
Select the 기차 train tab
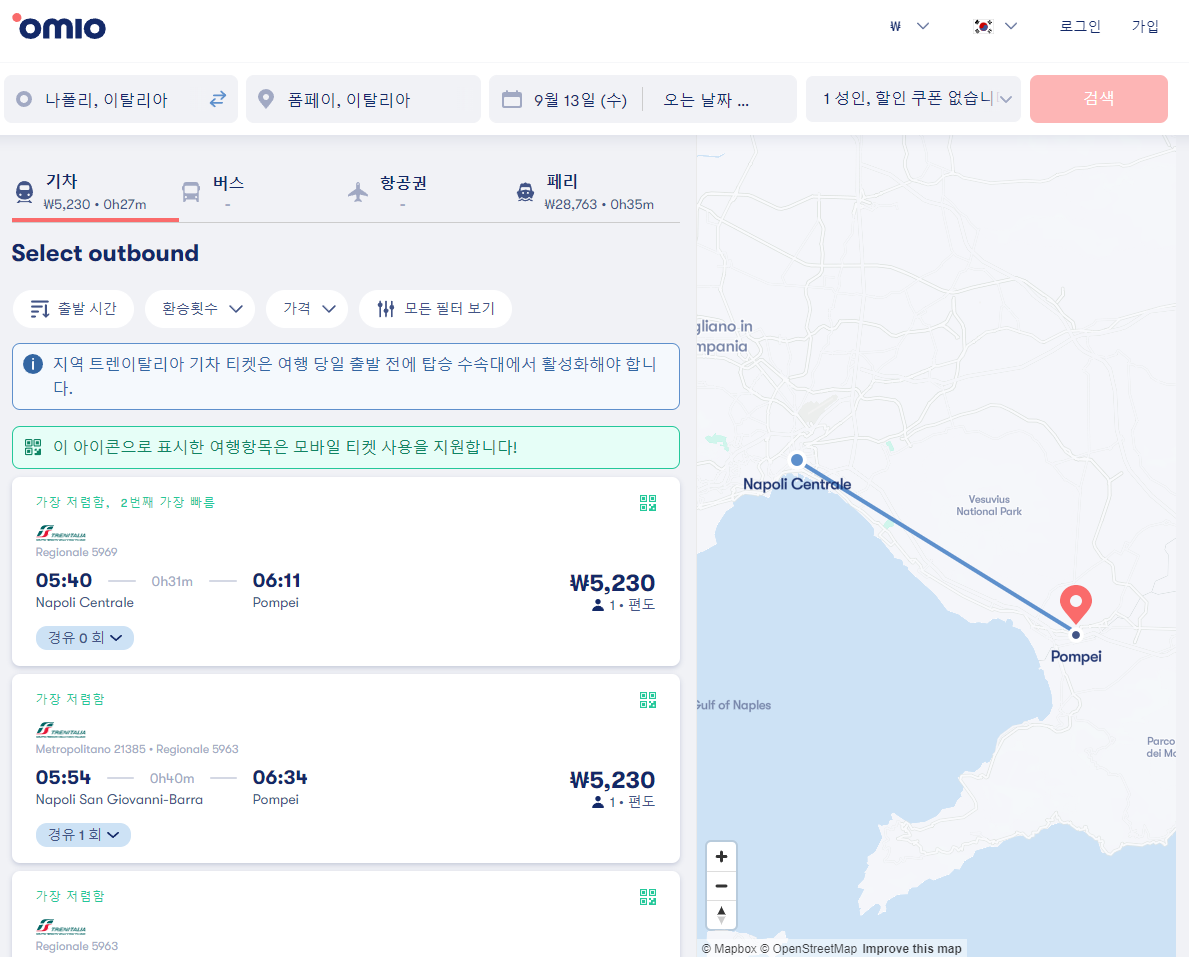tap(95, 193)
